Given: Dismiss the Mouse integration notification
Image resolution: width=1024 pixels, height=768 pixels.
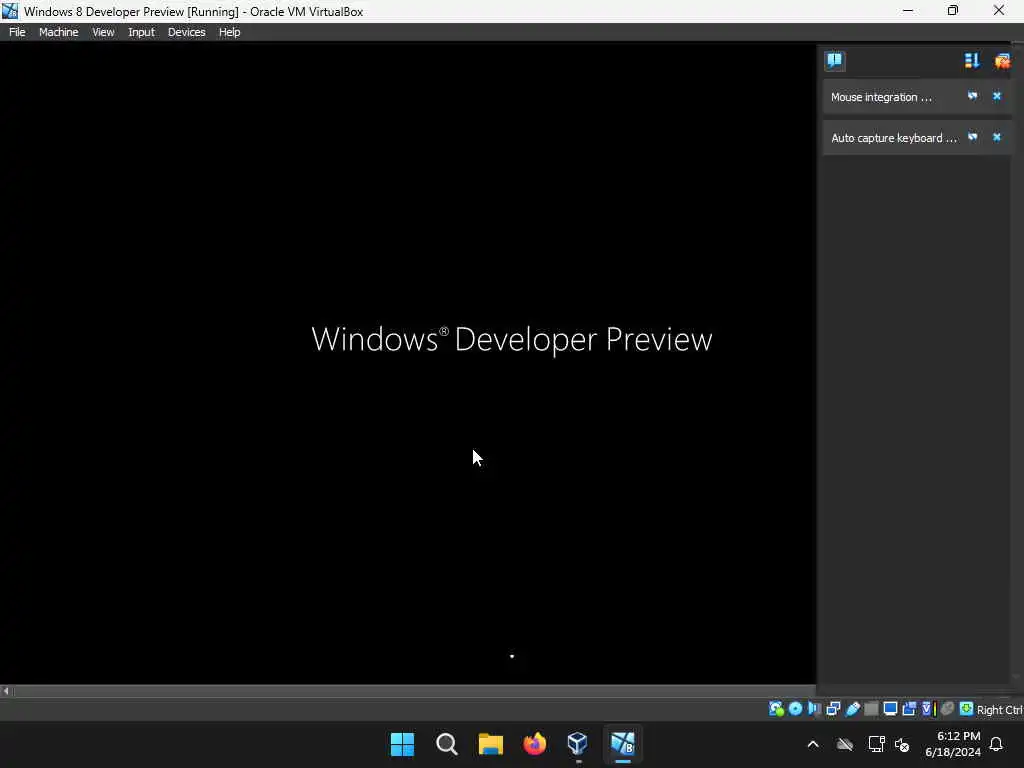Looking at the screenshot, I should [x=997, y=96].
